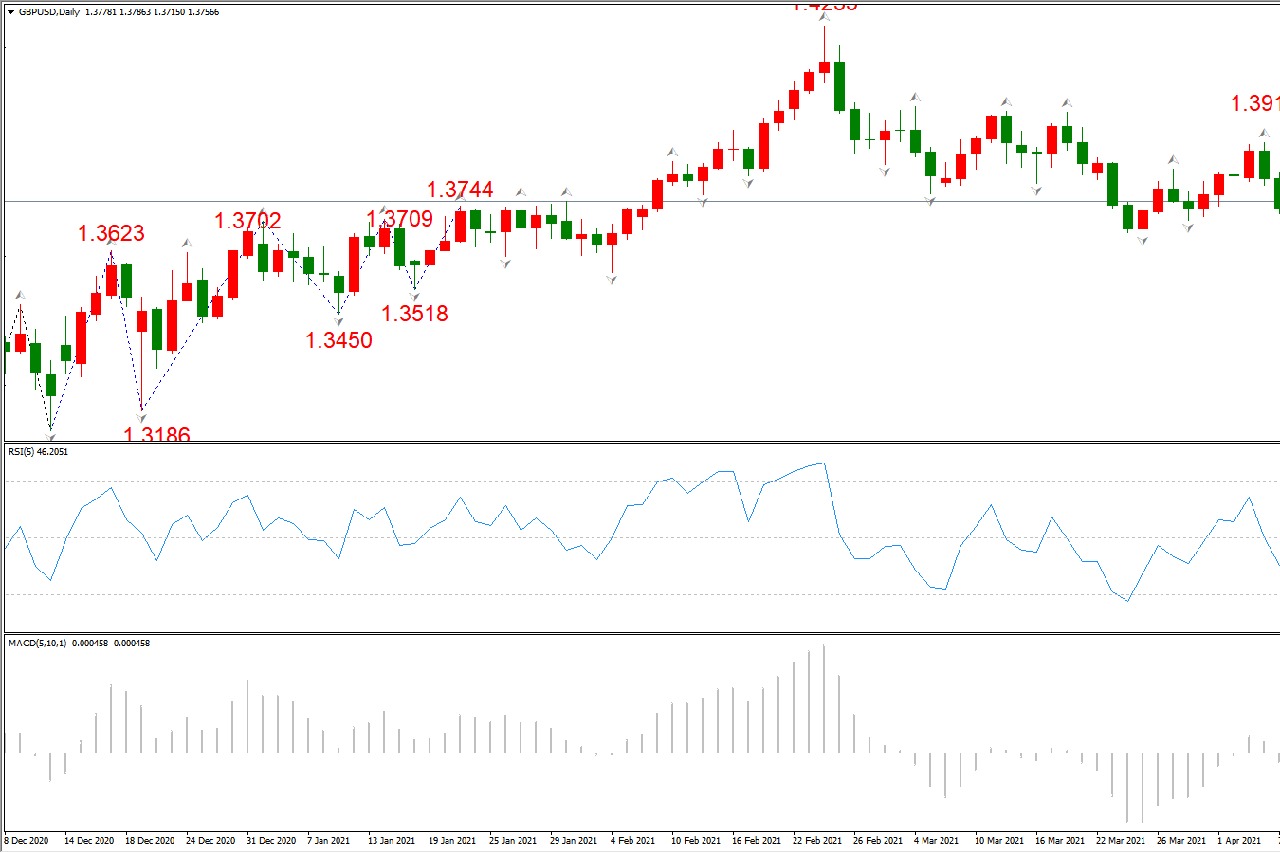Screen dimensions: 1280x853
Task: Click the up fractal arrow above the chart's highest candle
Action: tap(824, 16)
